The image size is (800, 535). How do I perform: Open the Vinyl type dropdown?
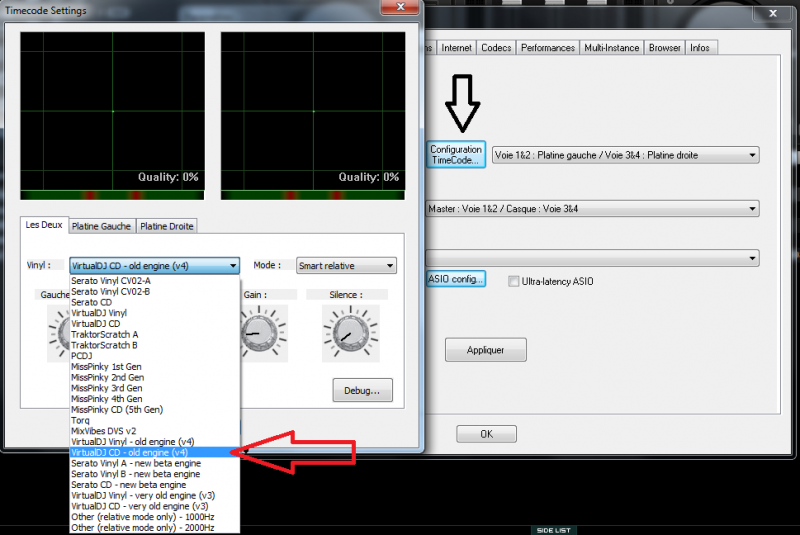[154, 266]
